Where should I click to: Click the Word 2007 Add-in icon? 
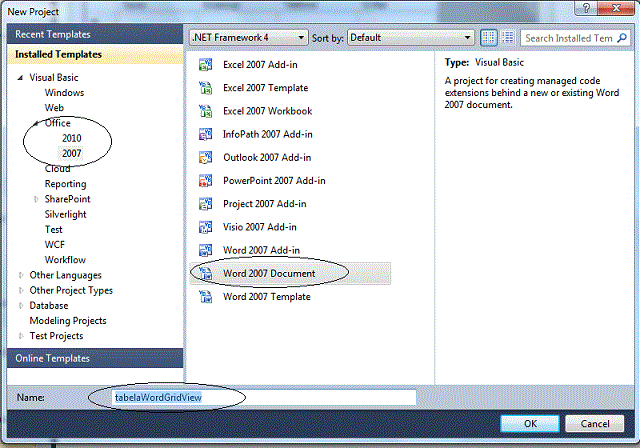205,250
